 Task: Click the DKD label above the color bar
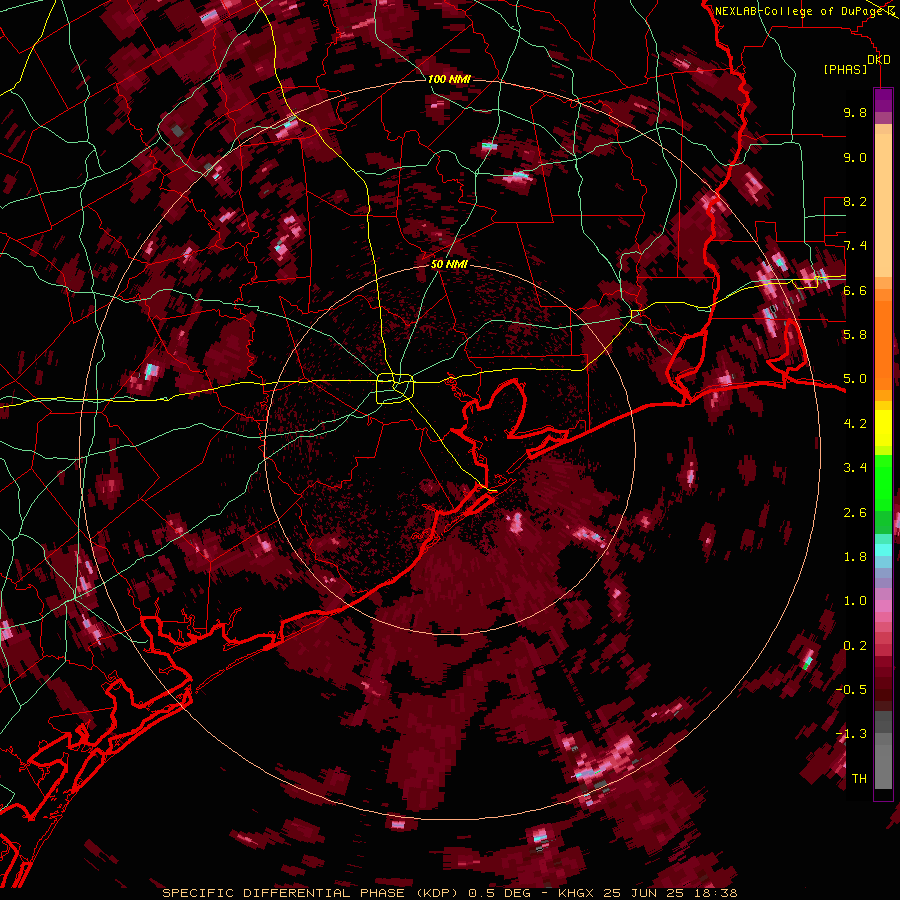pos(879,59)
